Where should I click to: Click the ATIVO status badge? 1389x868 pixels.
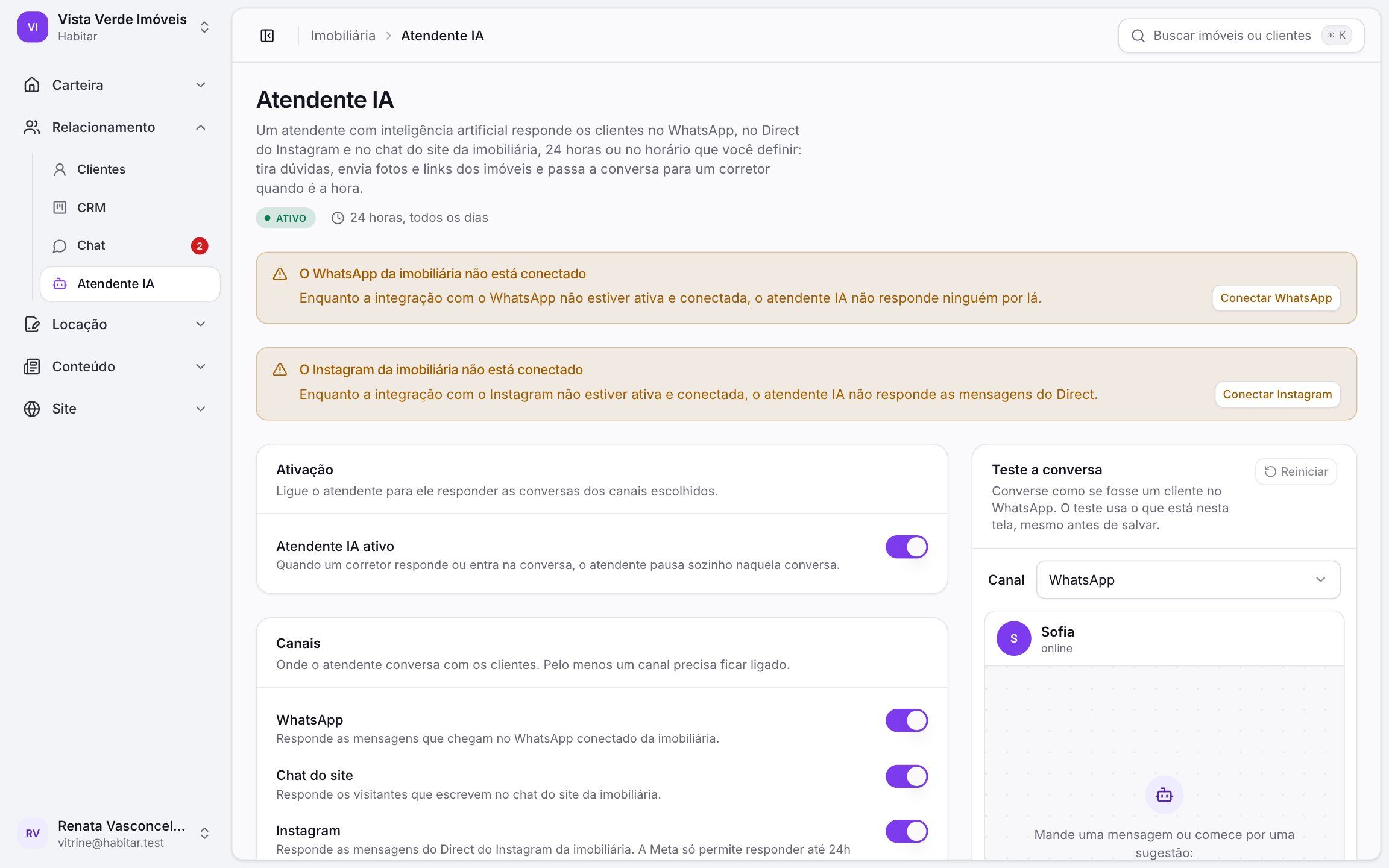tap(285, 218)
